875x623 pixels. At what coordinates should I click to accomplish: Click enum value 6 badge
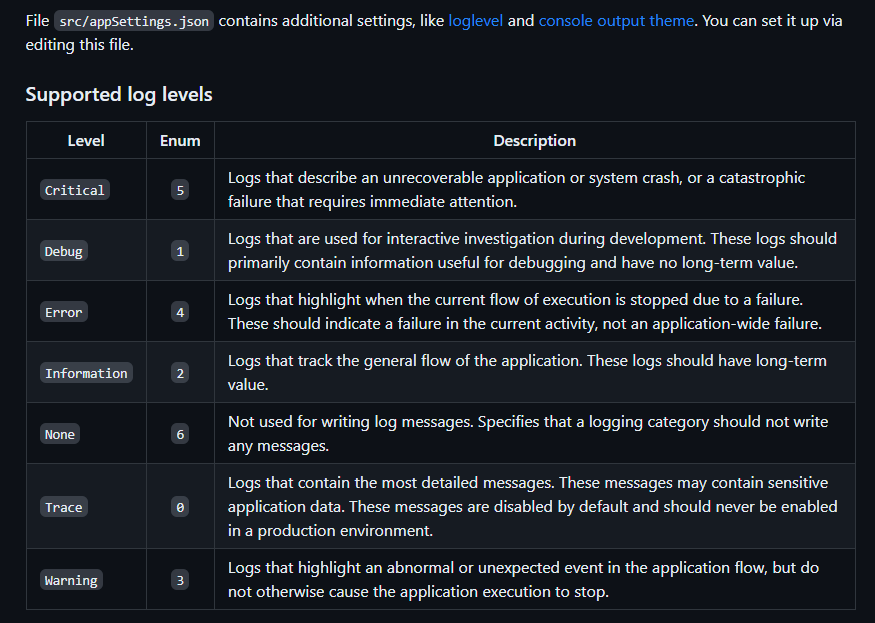tap(180, 434)
